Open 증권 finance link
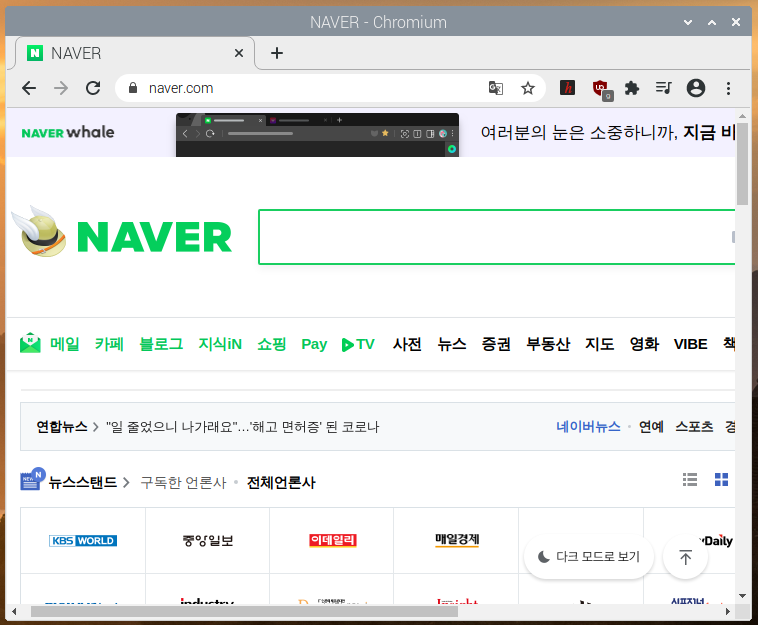The image size is (758, 625). tap(496, 344)
